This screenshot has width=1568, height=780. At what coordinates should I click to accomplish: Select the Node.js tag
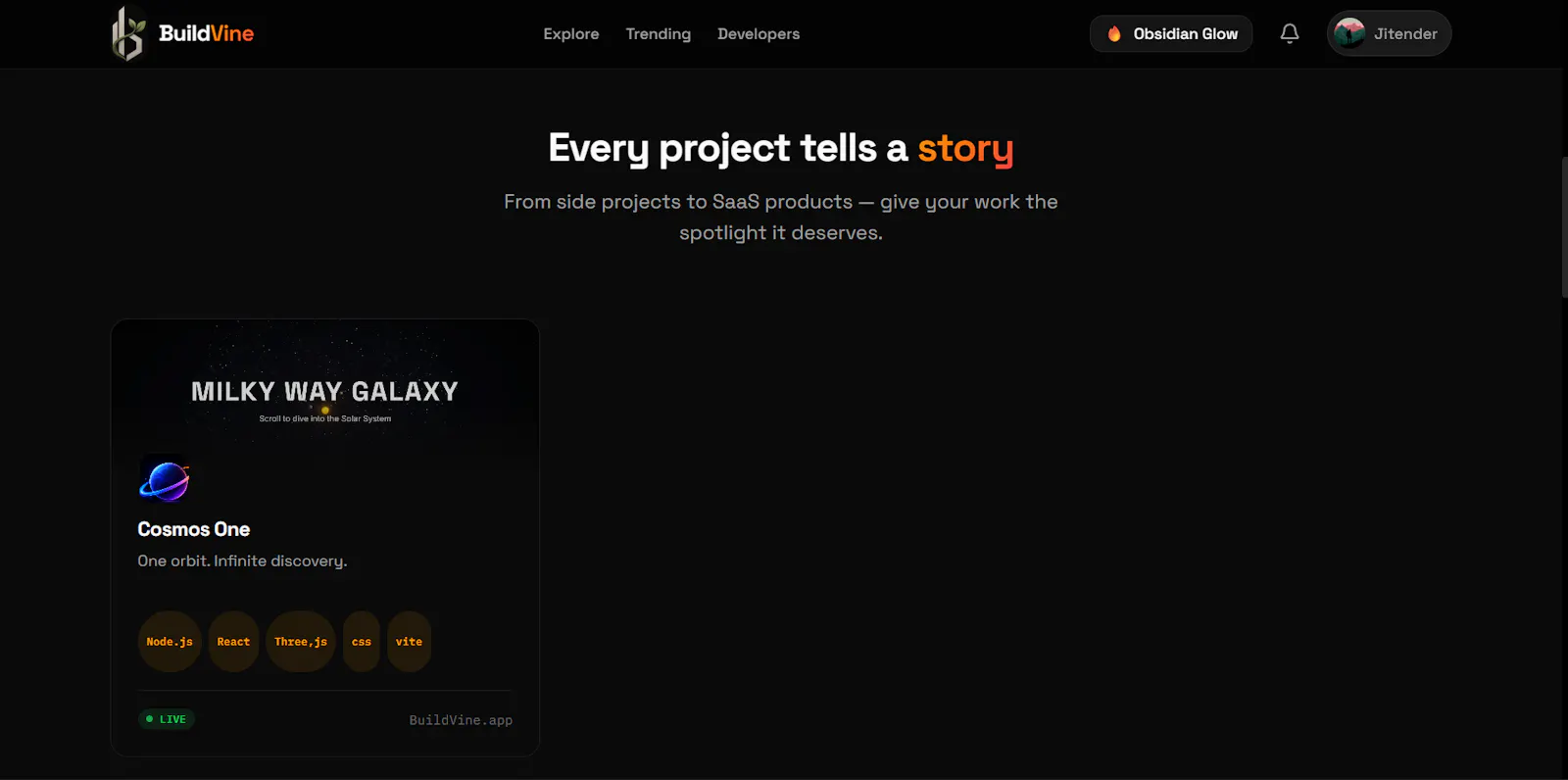click(x=170, y=642)
